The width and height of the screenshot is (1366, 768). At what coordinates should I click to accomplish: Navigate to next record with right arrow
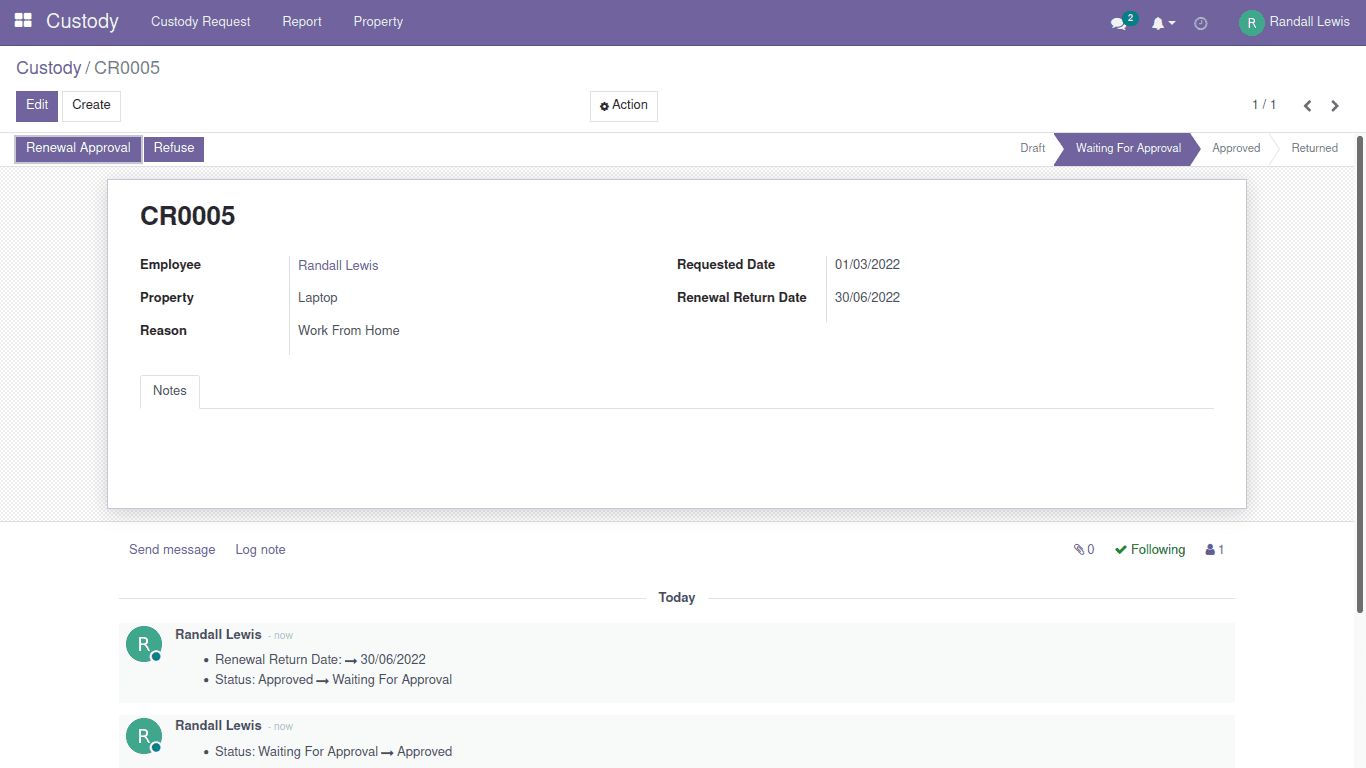[x=1334, y=105]
